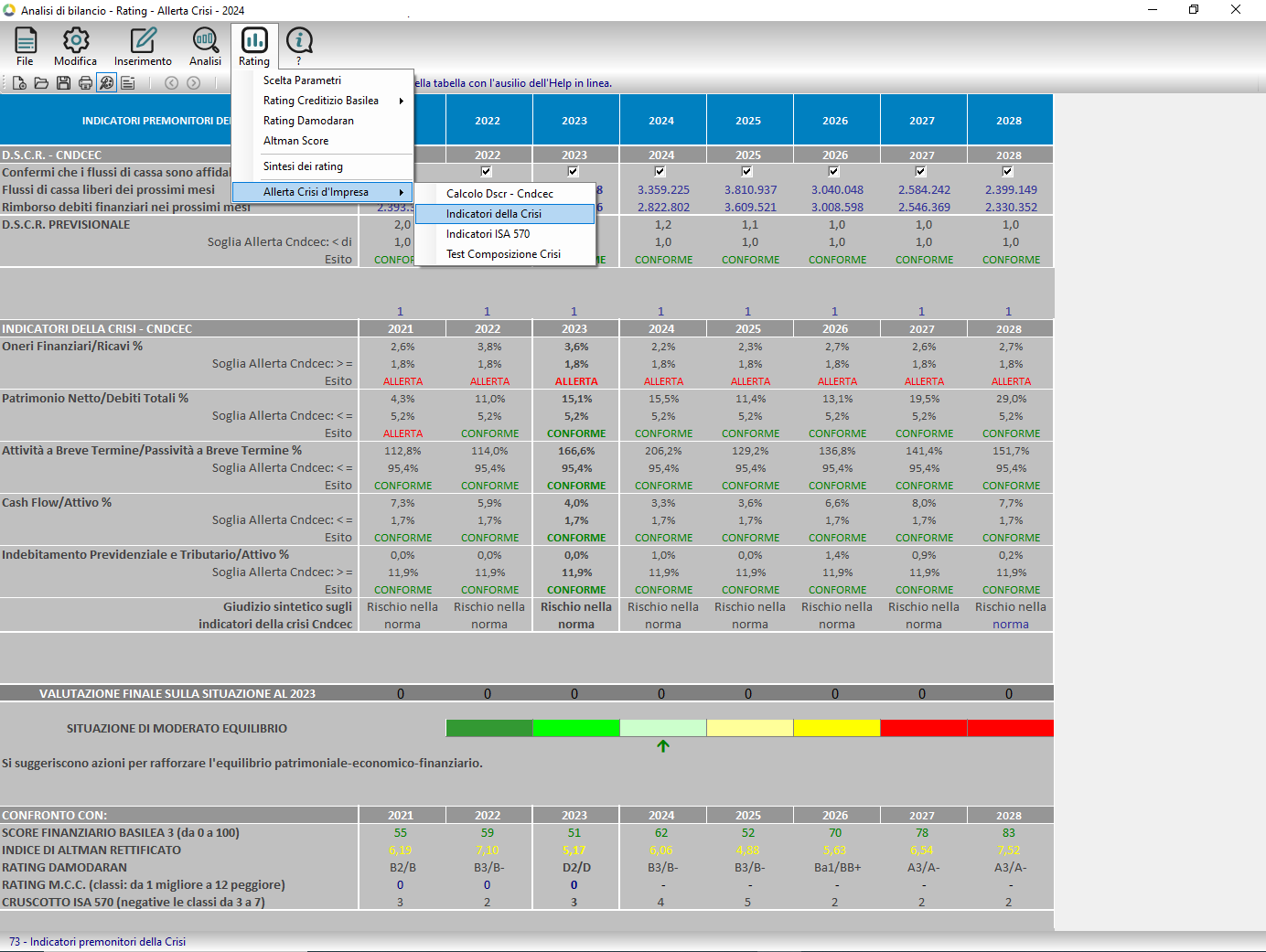Click VALUTAZIONE FINALE SULLA SITUAZIONE AL 2023 header
The width and height of the screenshot is (1266, 952).
tap(177, 694)
